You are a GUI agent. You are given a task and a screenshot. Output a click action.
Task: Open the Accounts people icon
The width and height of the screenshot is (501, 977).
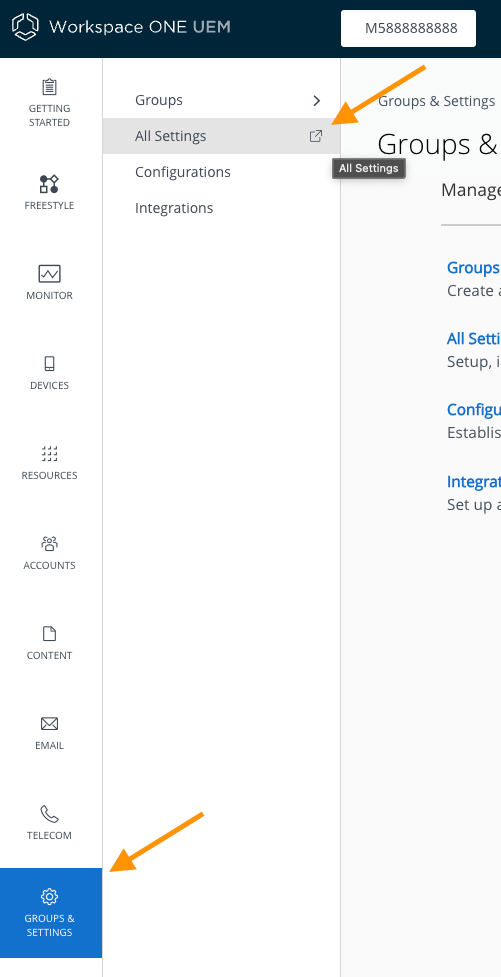(x=49, y=543)
